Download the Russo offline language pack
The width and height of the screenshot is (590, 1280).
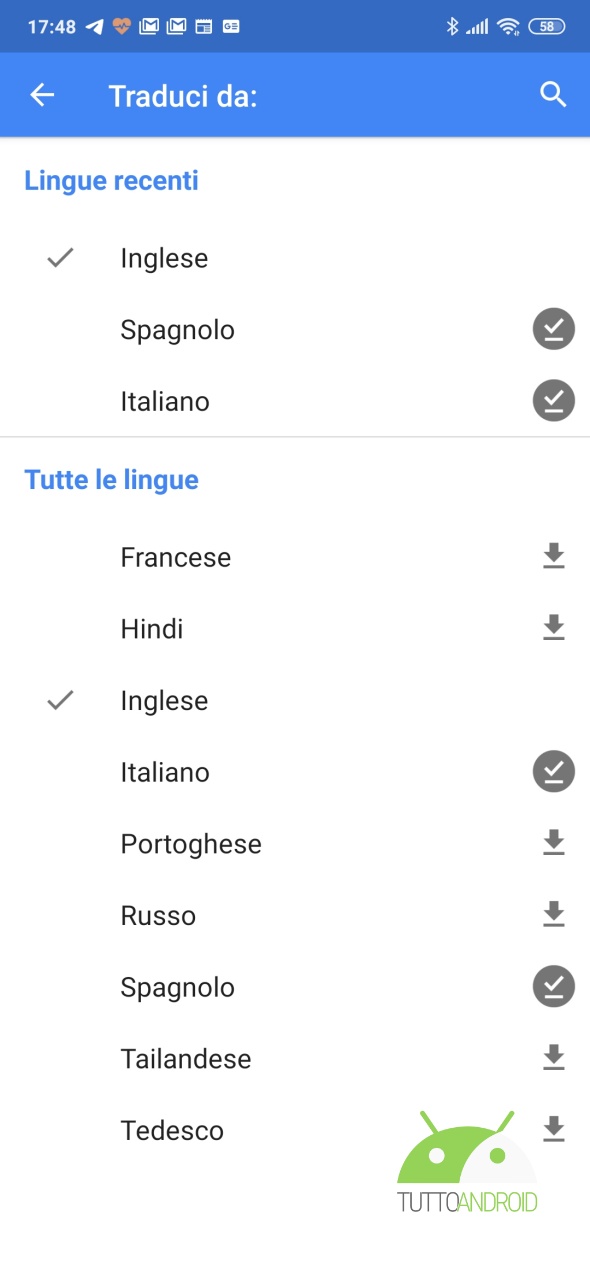554,915
